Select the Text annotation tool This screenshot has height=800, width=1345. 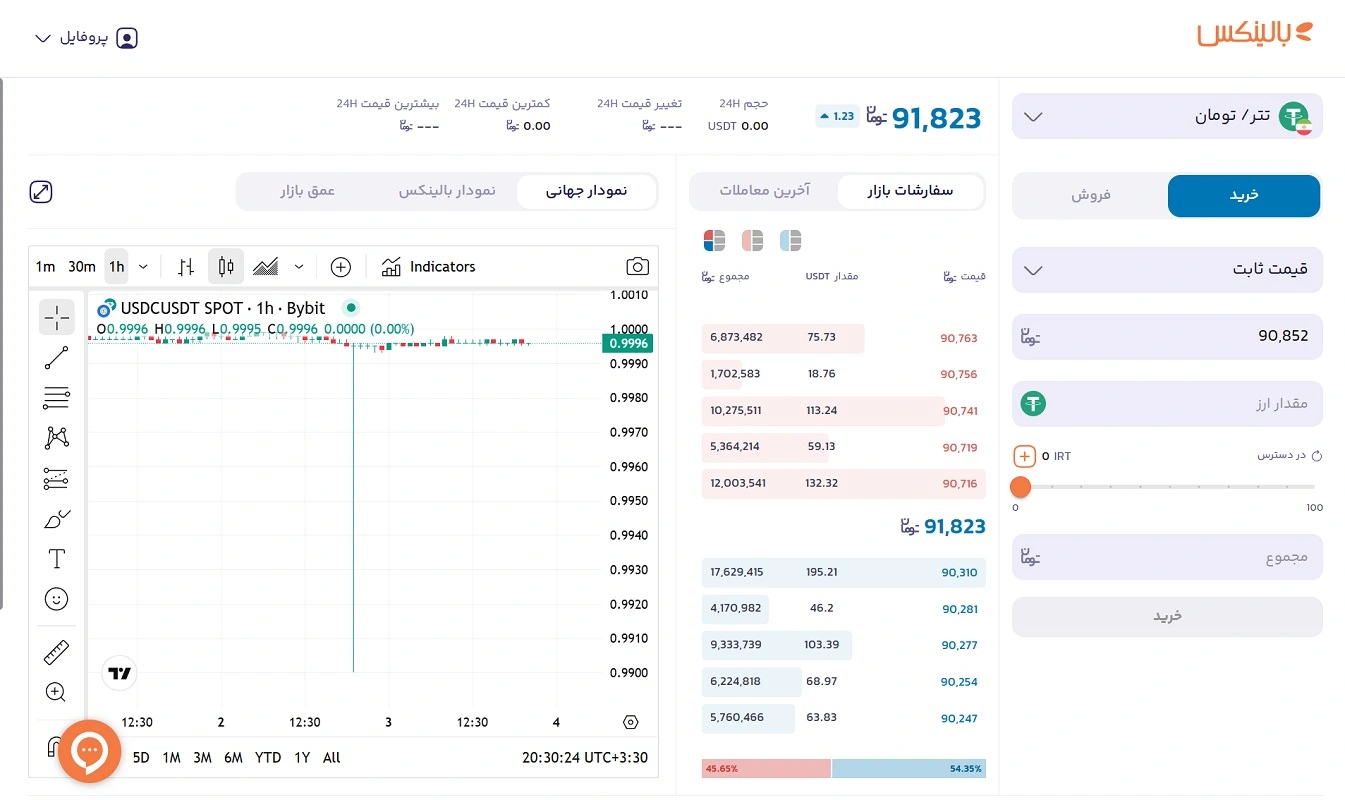coord(57,558)
